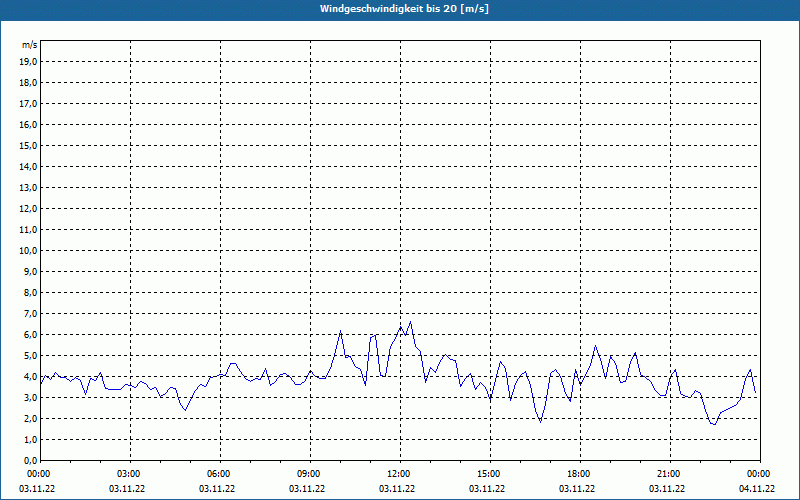Select the "13,0" y-axis label
Viewport: 800px width, 500px height.
pyautogui.click(x=28, y=187)
